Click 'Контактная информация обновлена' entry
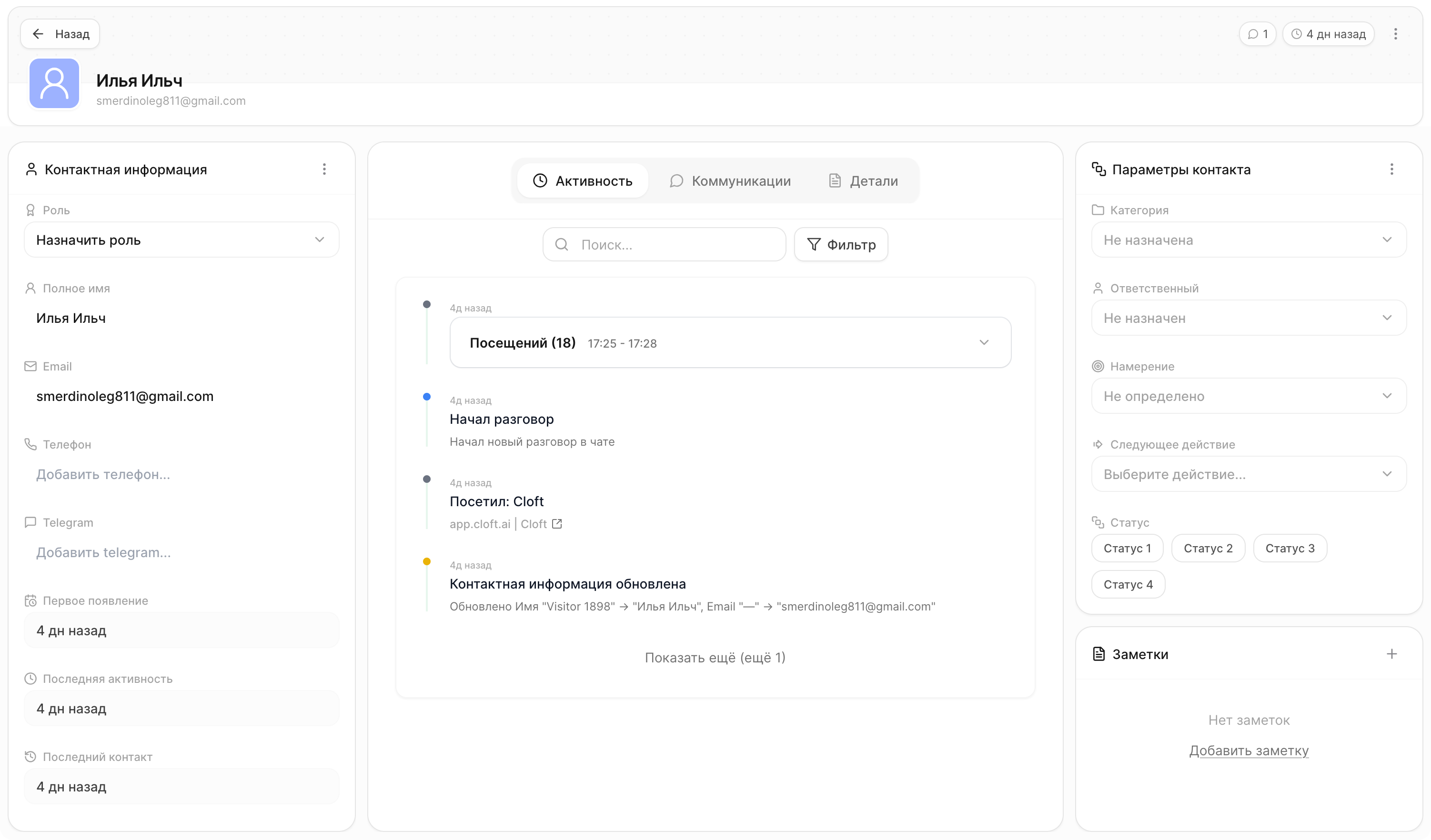Image resolution: width=1431 pixels, height=840 pixels. point(568,583)
